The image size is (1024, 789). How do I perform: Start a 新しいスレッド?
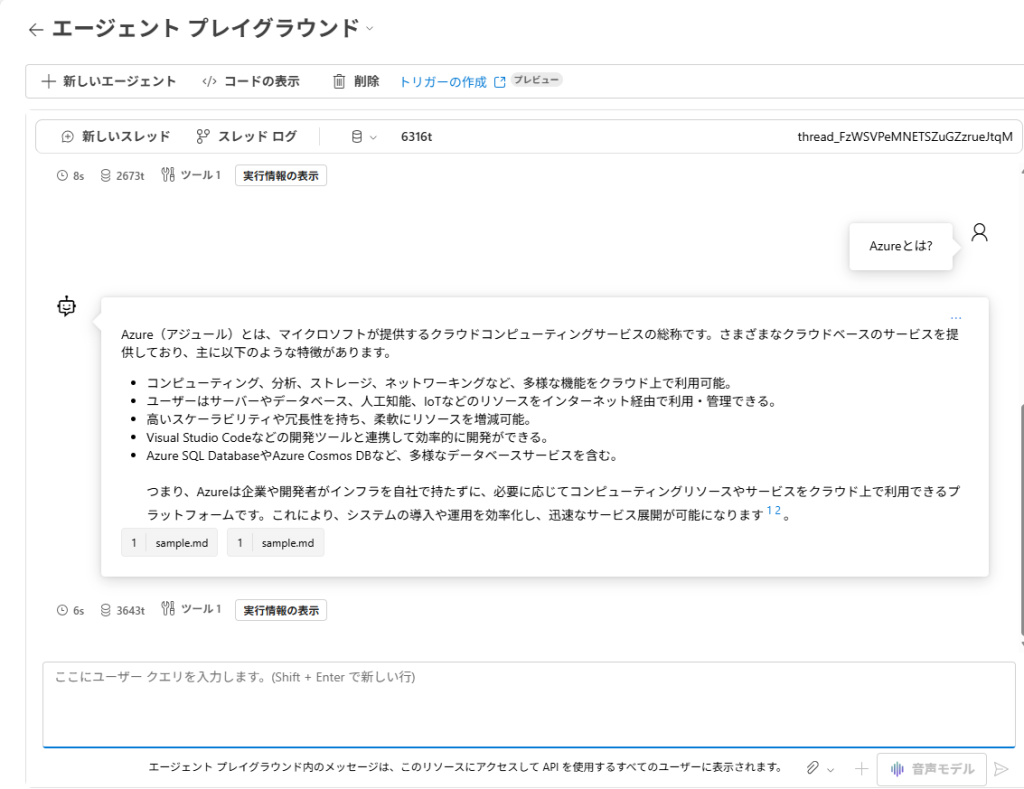coord(115,136)
